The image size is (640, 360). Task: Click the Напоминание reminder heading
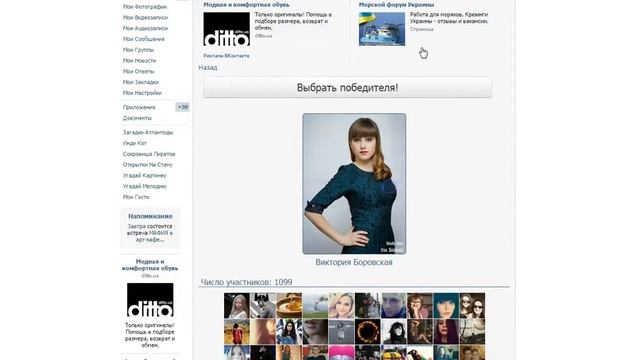click(x=150, y=216)
